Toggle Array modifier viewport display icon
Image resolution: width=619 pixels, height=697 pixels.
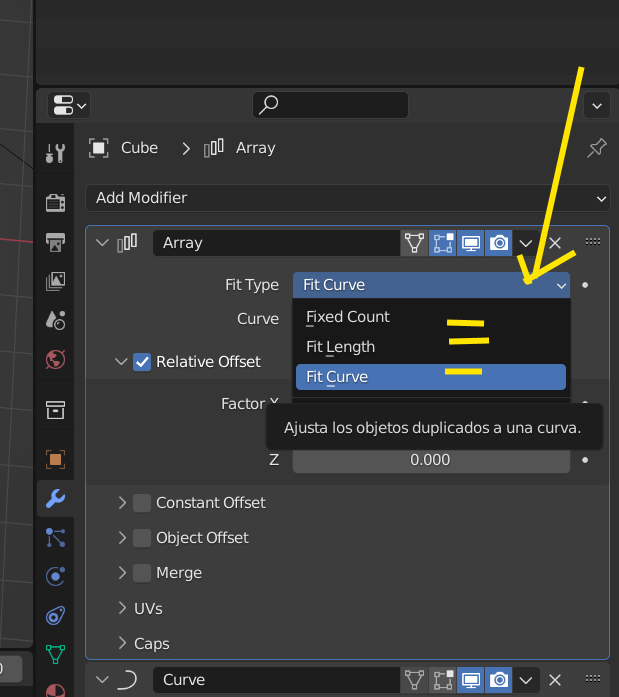click(470, 243)
